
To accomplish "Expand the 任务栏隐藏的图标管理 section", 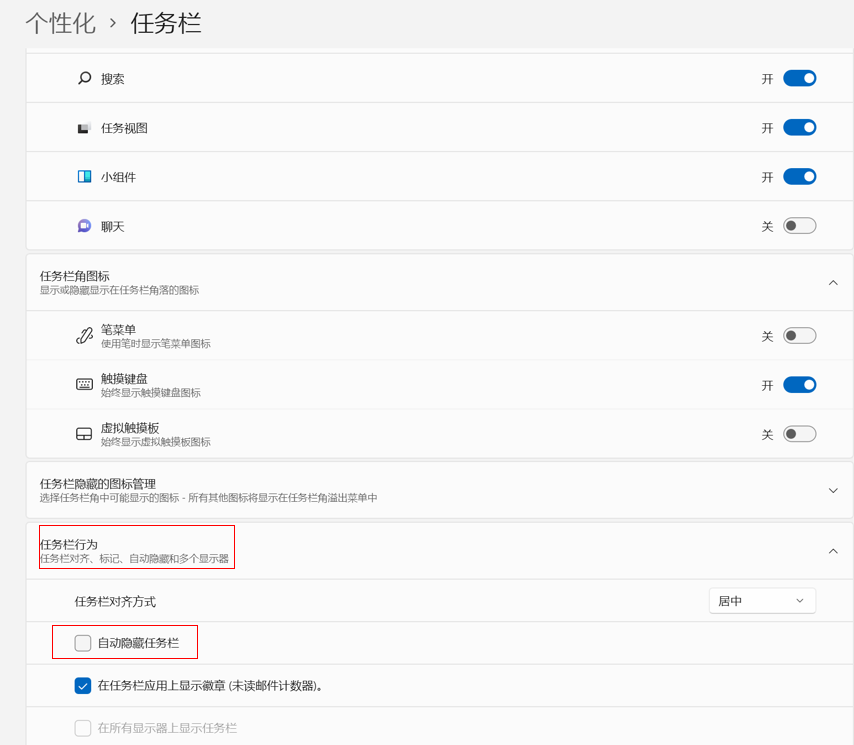I will tap(833, 490).
